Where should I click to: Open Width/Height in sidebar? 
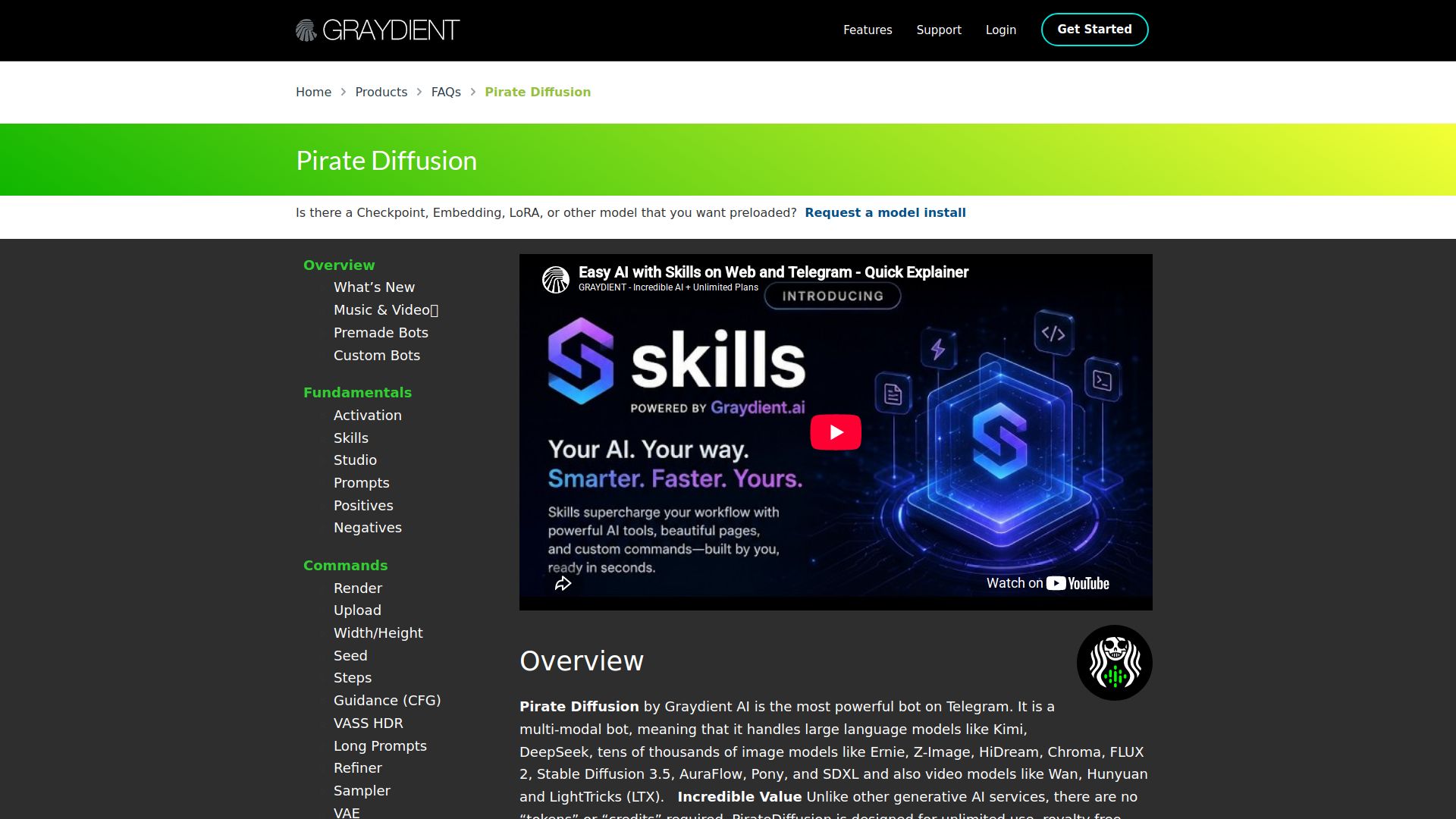(x=378, y=633)
